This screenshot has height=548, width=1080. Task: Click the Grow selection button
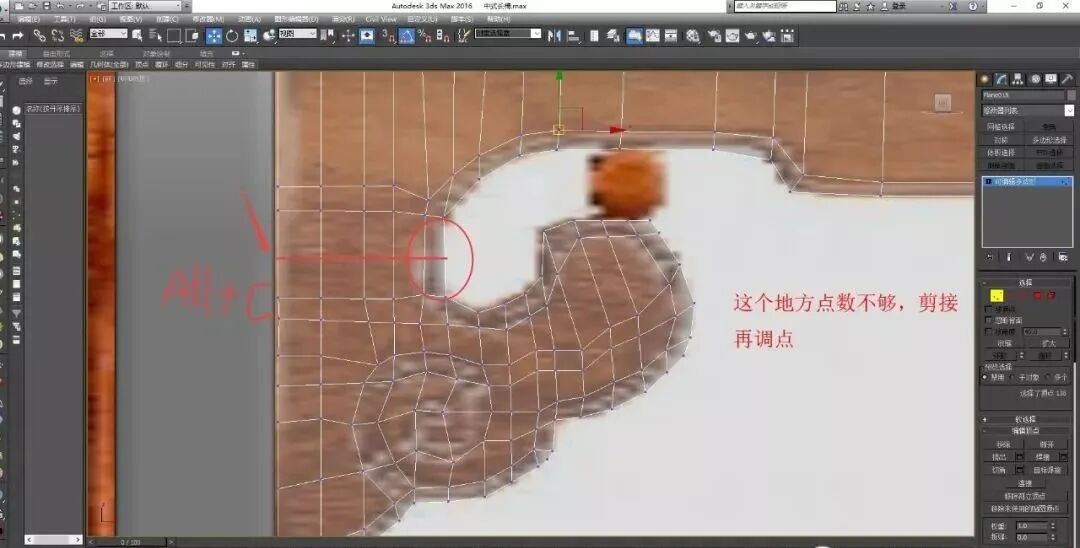(x=1048, y=343)
